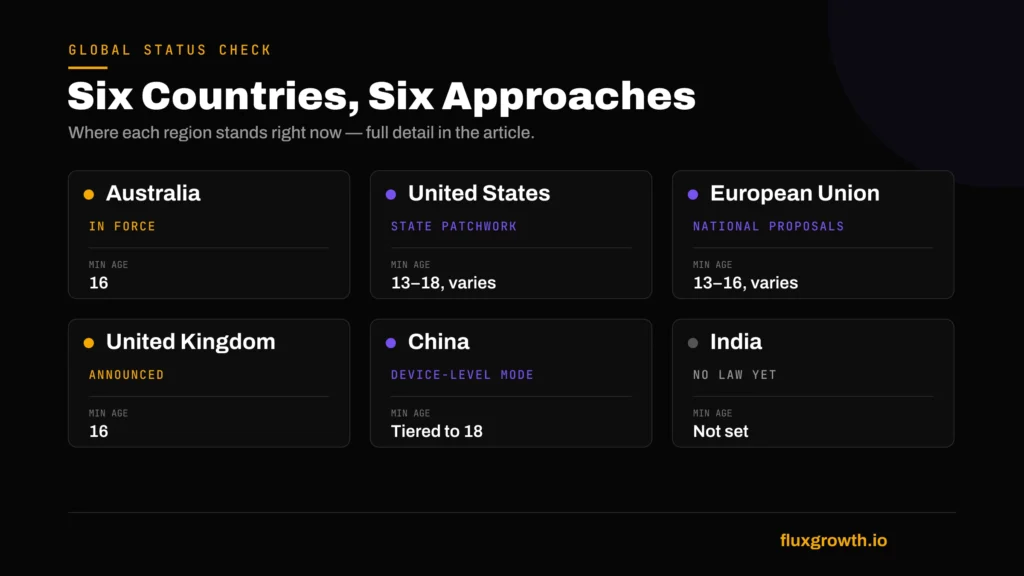Click the orange dot beside Australia
Screen dimensions: 1024x576
(x=89, y=195)
